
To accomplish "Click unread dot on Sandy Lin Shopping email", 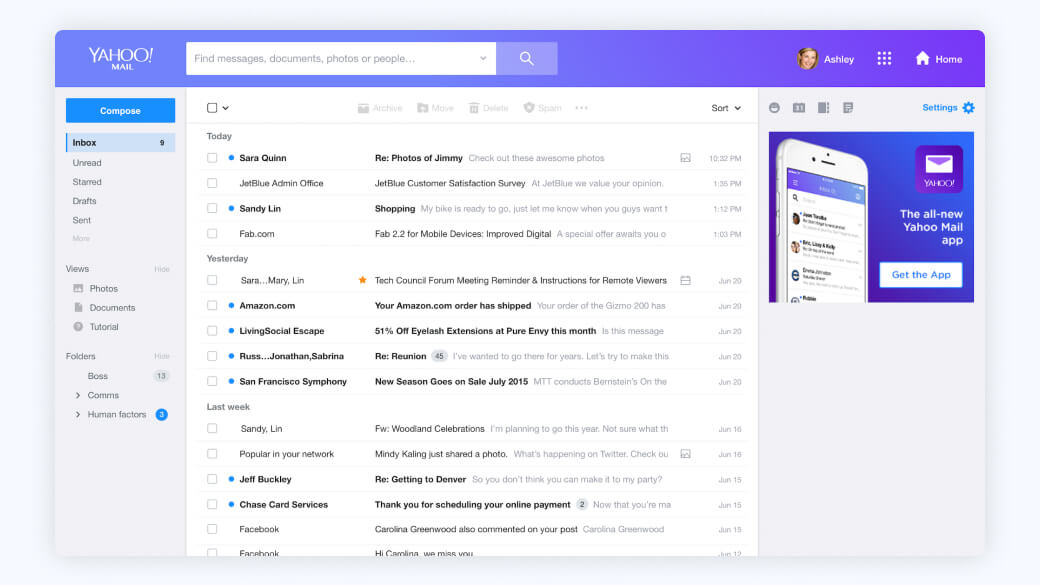I will (231, 208).
